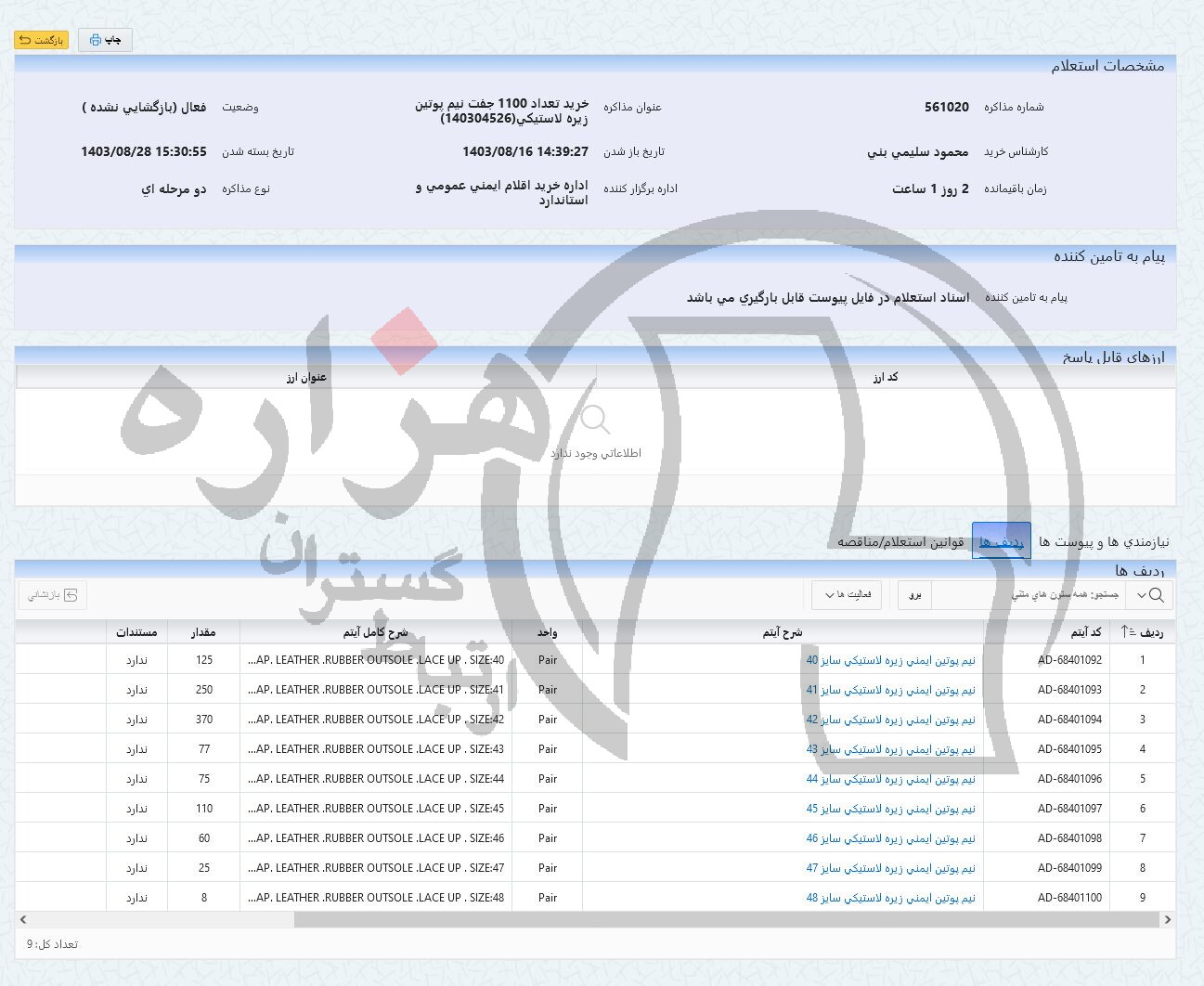Switch to قوانین استعلام/مناقصه tab

(x=900, y=541)
